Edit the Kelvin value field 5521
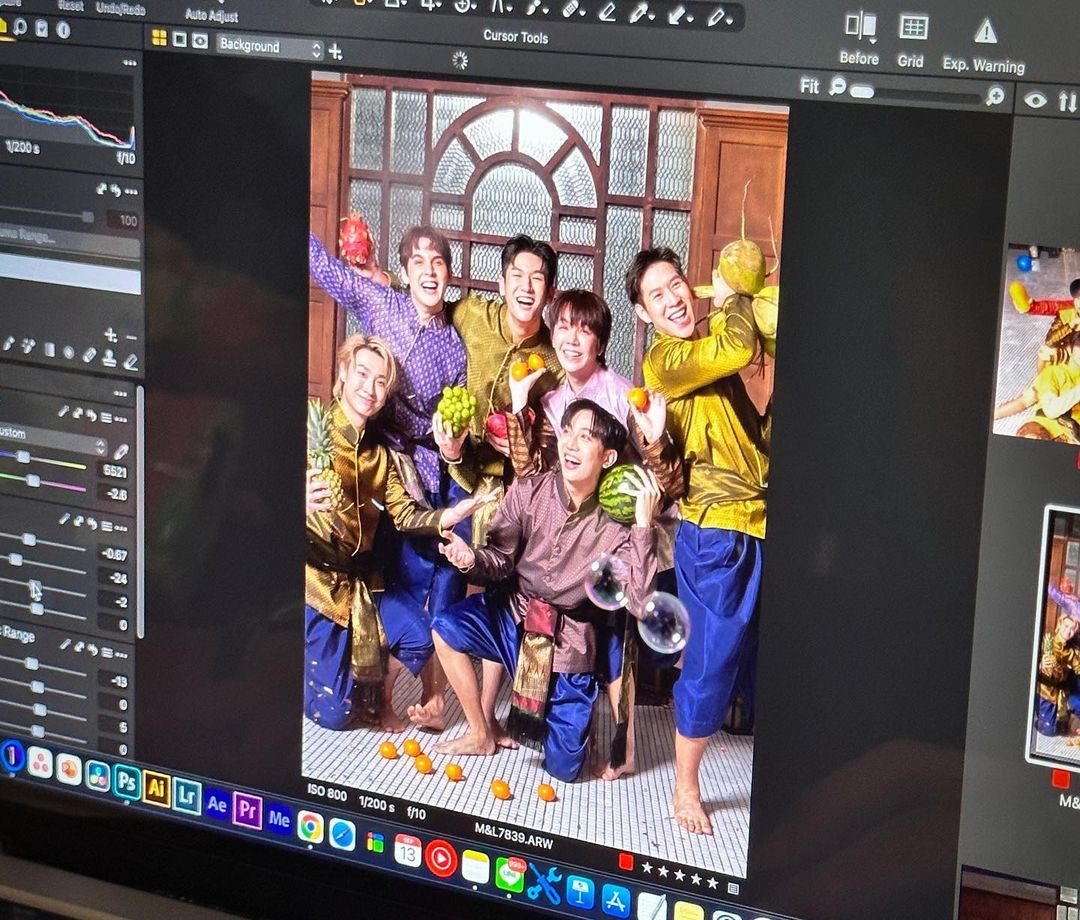 point(114,472)
